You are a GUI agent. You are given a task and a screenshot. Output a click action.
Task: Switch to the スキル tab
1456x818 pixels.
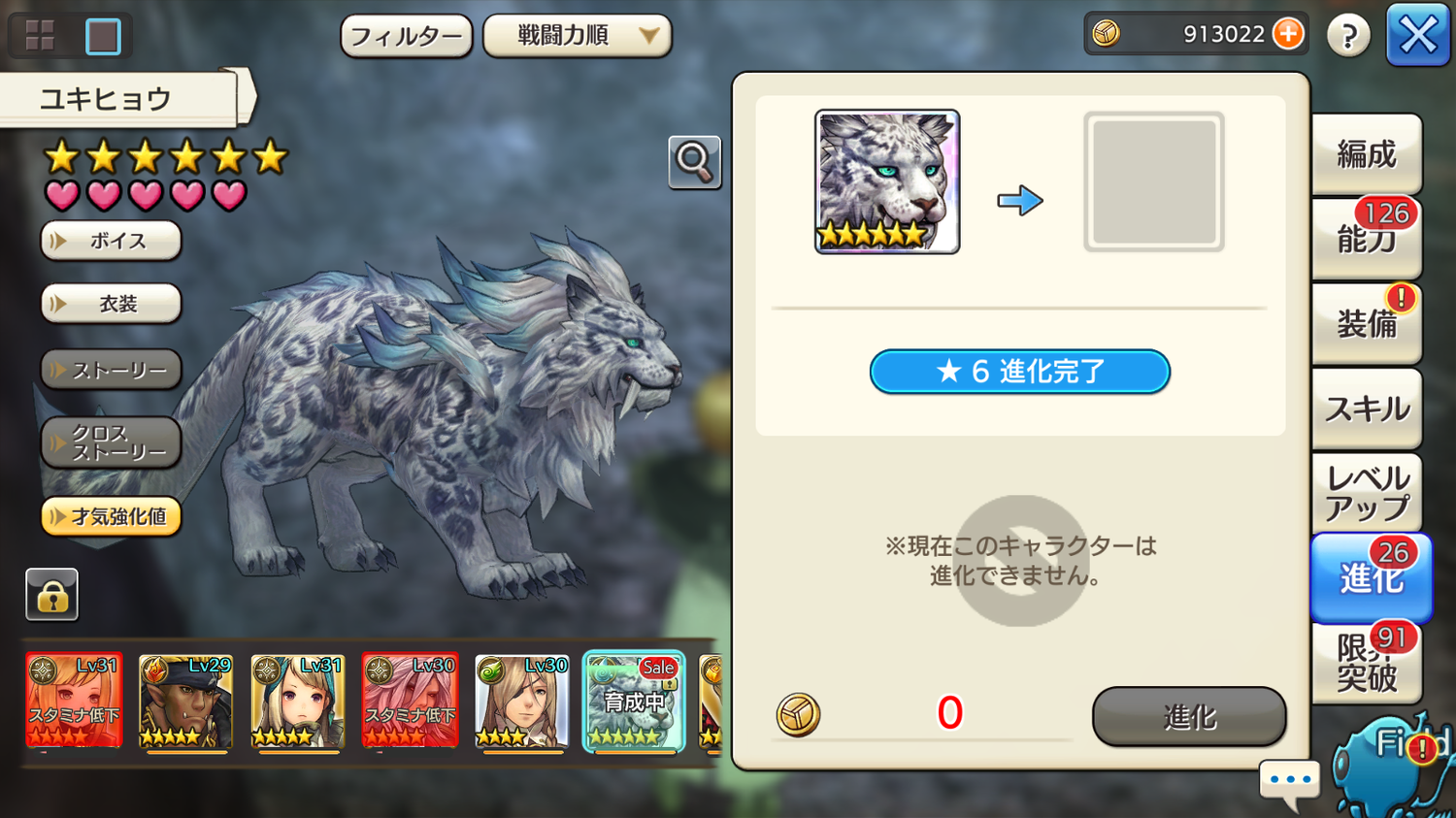tap(1367, 409)
